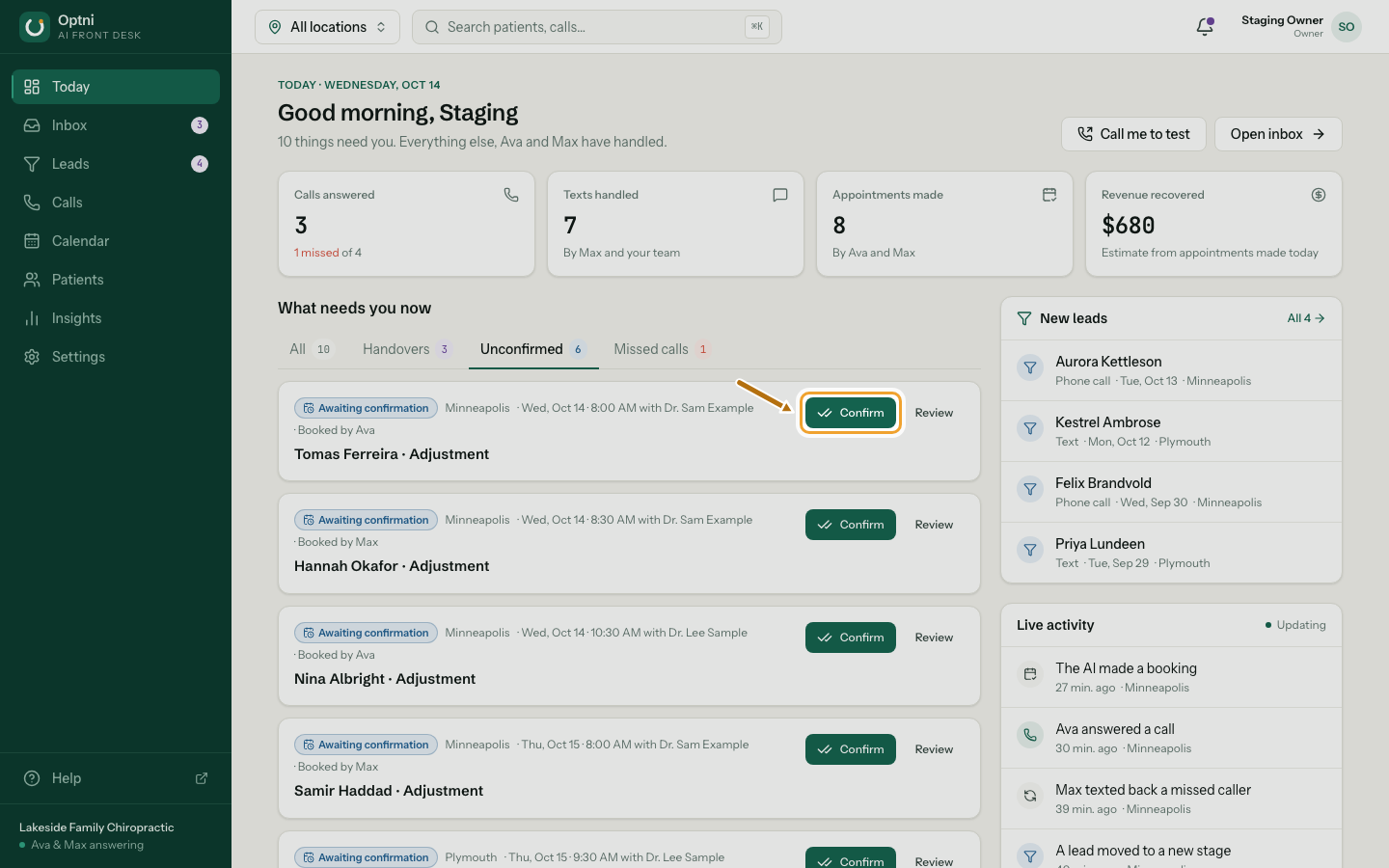Switch to the All tab
Screen dimensions: 1389x868
(311, 349)
